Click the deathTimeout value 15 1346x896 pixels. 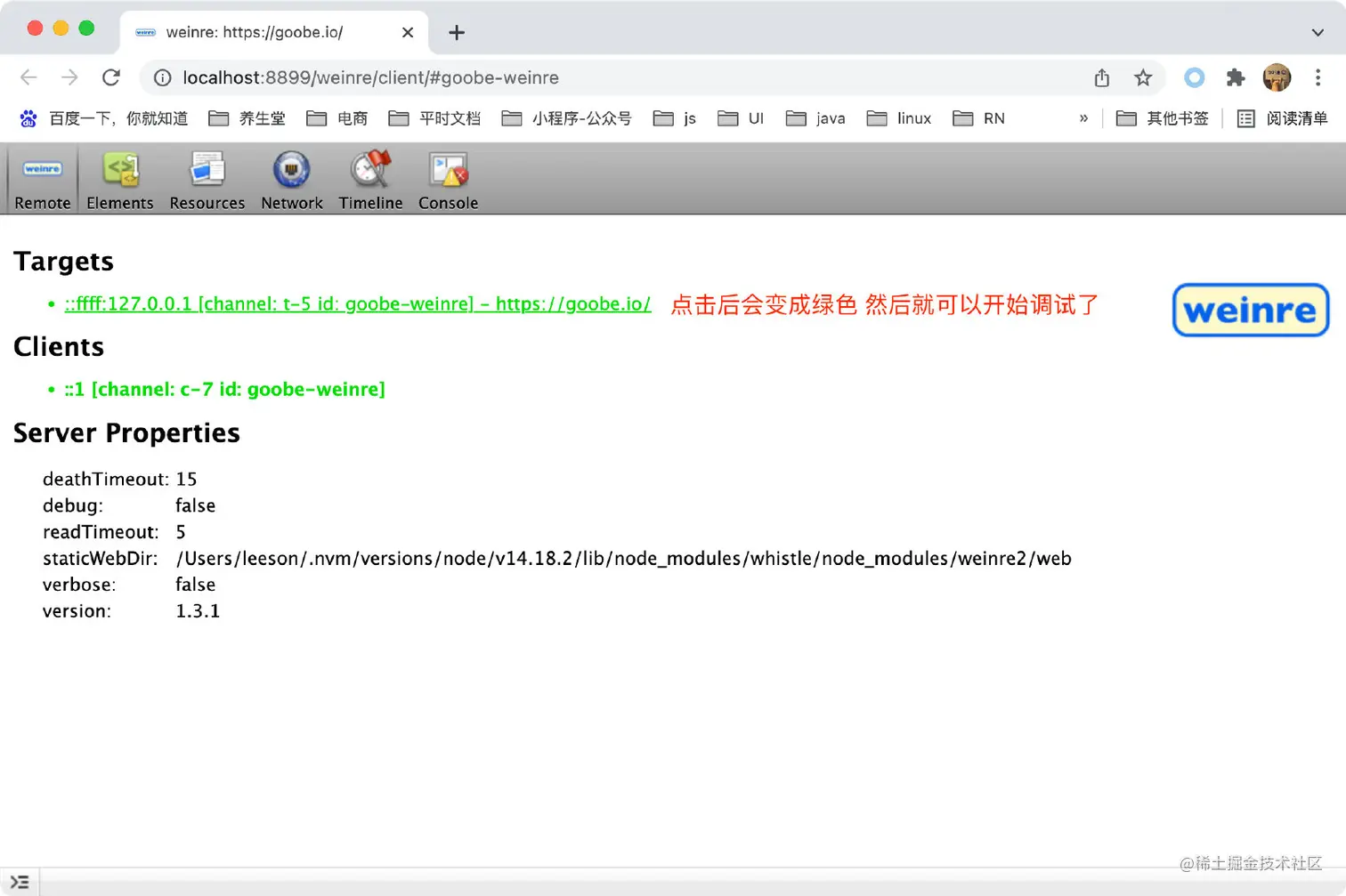click(186, 480)
